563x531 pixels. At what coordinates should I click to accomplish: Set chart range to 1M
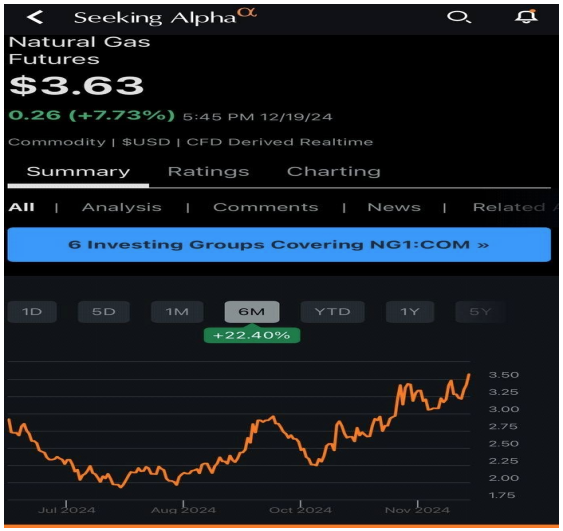[x=177, y=312]
